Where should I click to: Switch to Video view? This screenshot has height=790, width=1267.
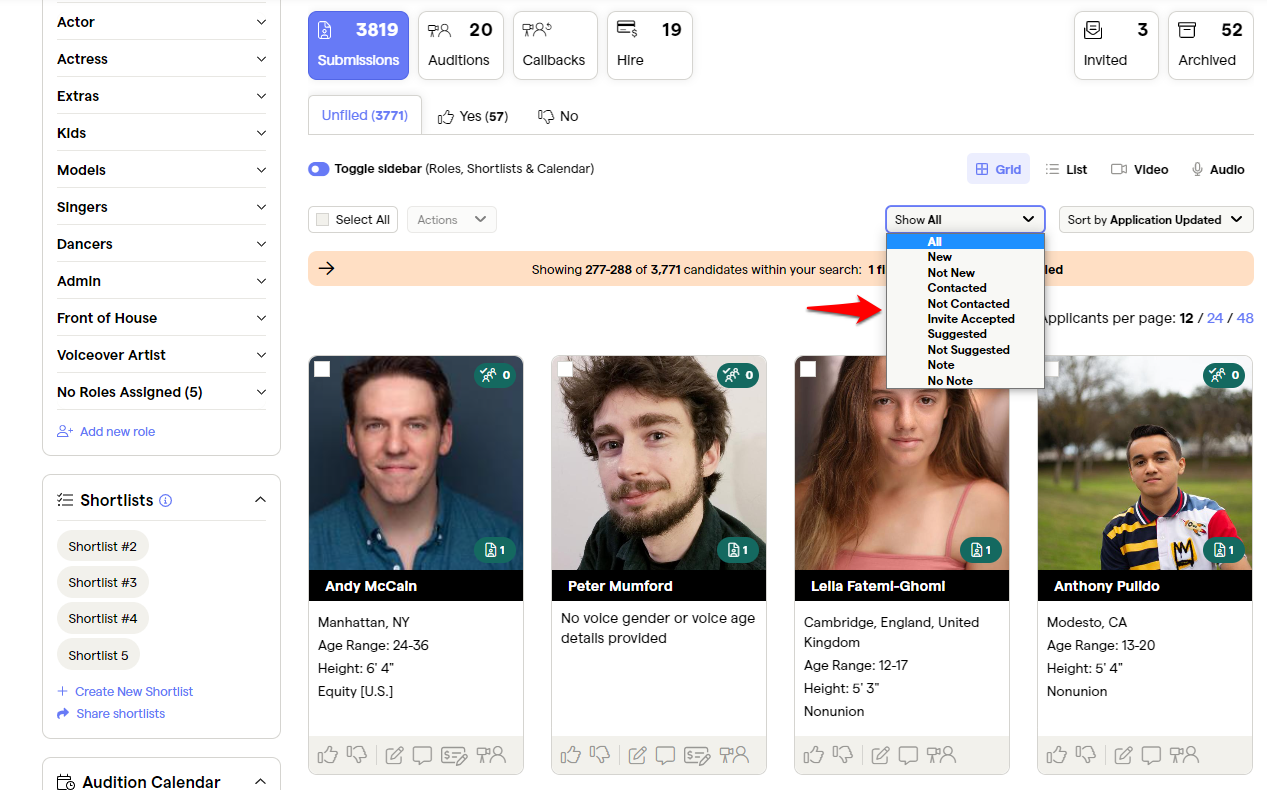tap(1139, 169)
